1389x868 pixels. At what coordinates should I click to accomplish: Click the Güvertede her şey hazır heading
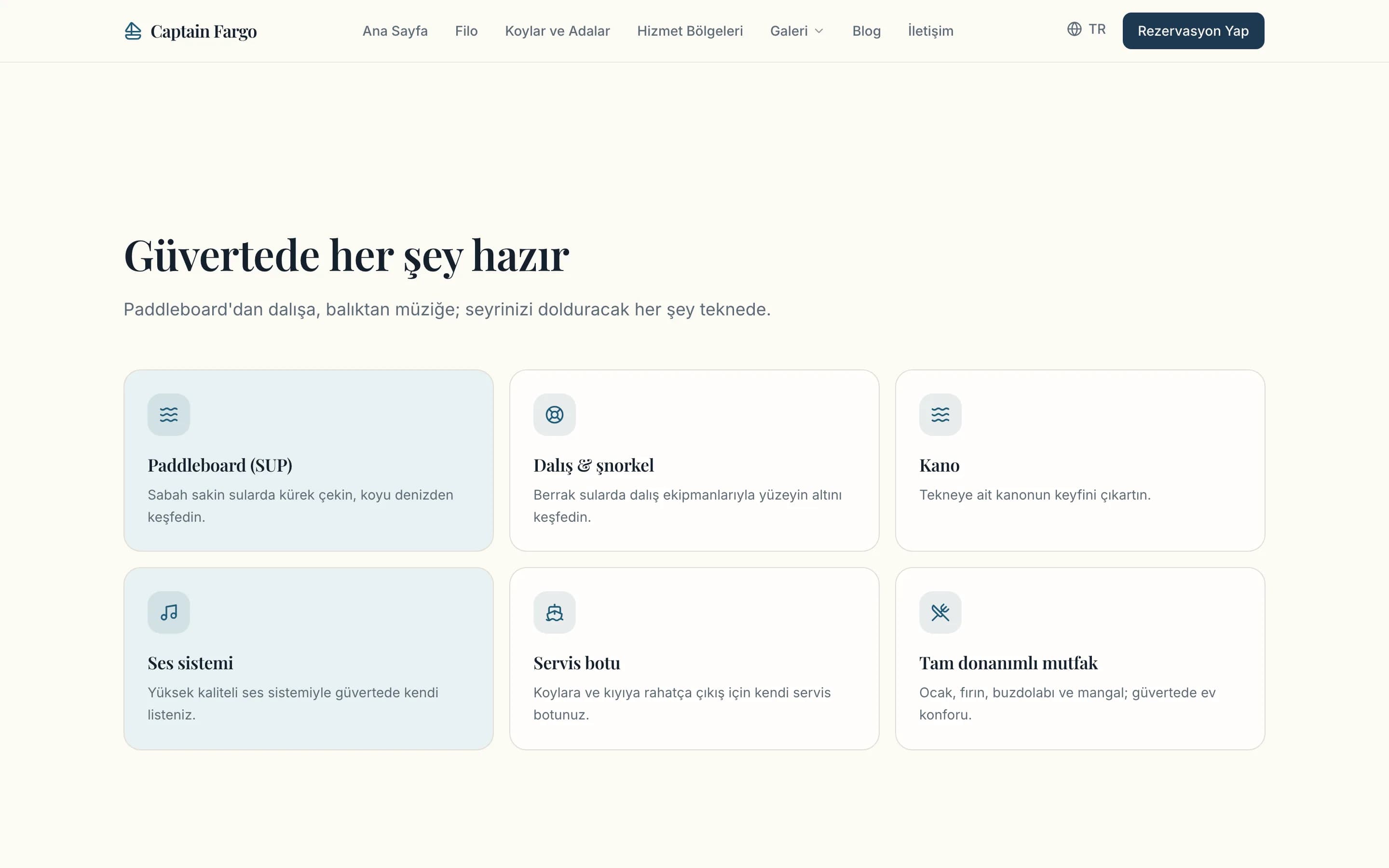pos(346,256)
